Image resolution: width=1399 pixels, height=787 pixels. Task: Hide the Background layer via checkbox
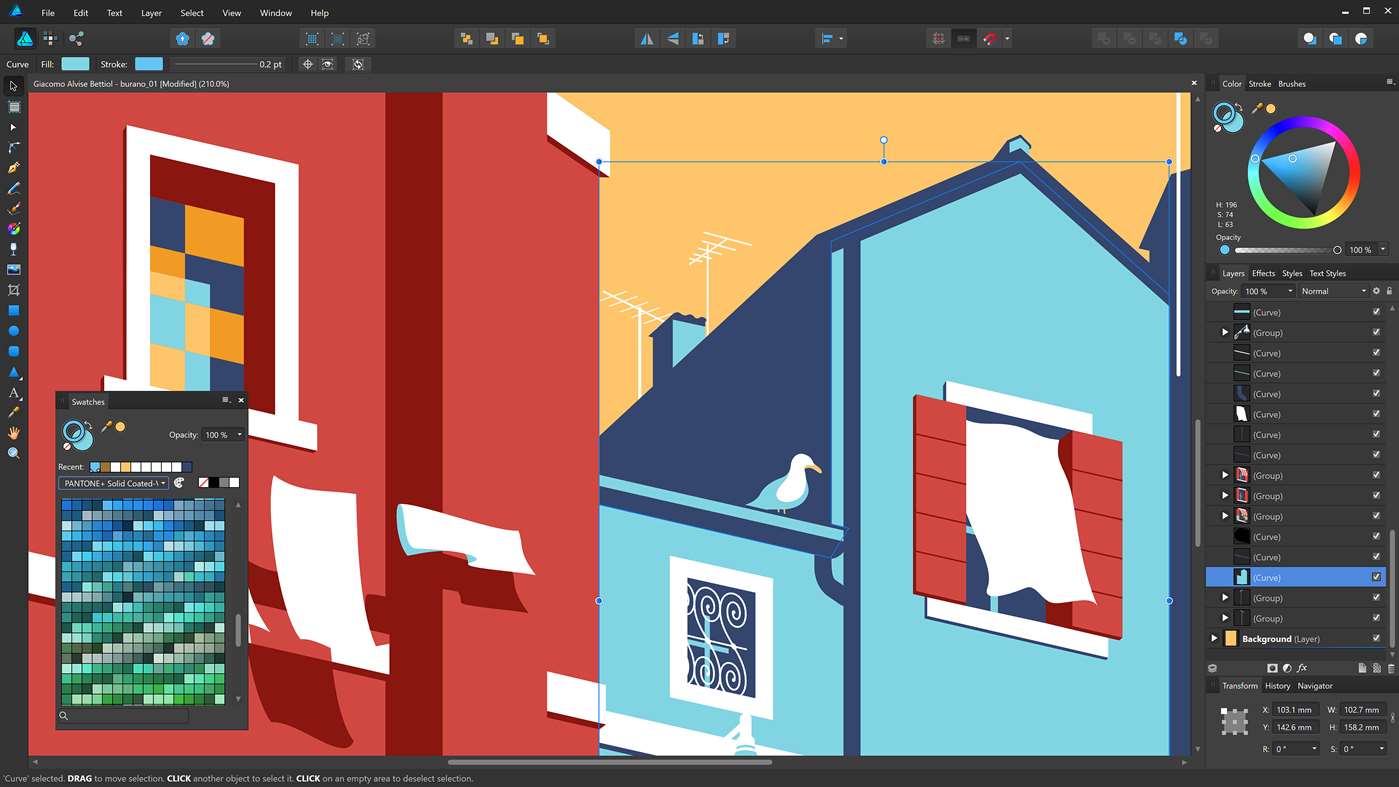point(1376,639)
